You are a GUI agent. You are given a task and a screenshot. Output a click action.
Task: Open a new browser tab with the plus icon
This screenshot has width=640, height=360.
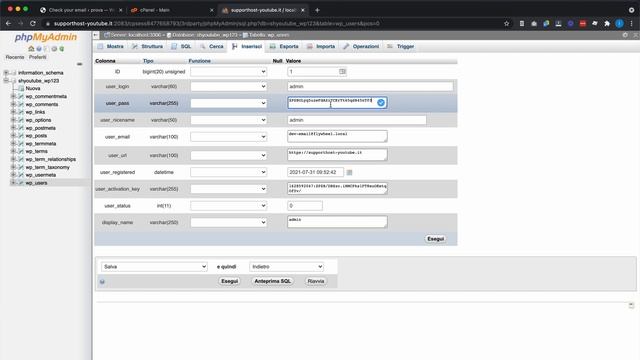pyautogui.click(x=317, y=10)
